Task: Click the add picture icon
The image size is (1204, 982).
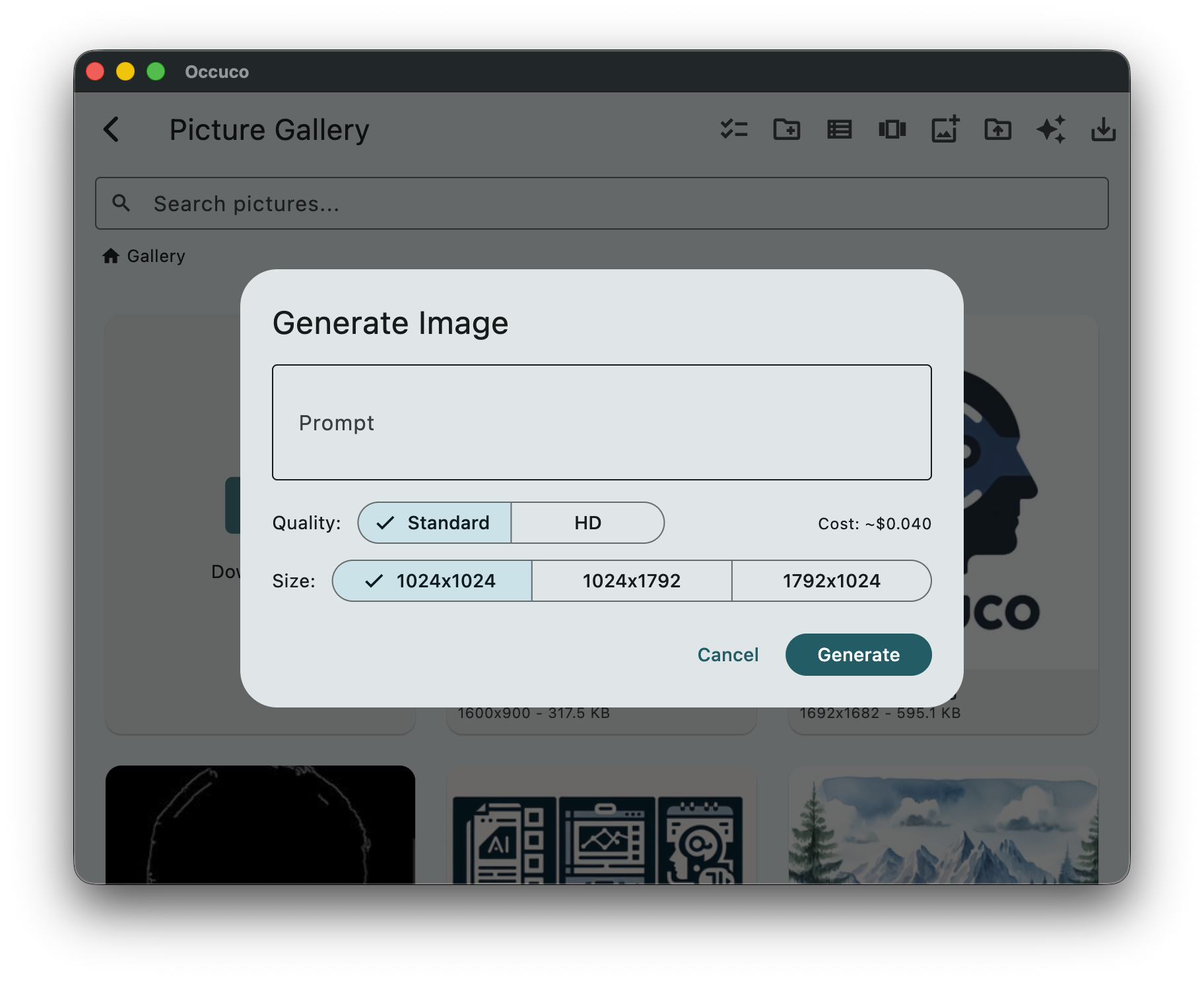Action: [945, 129]
